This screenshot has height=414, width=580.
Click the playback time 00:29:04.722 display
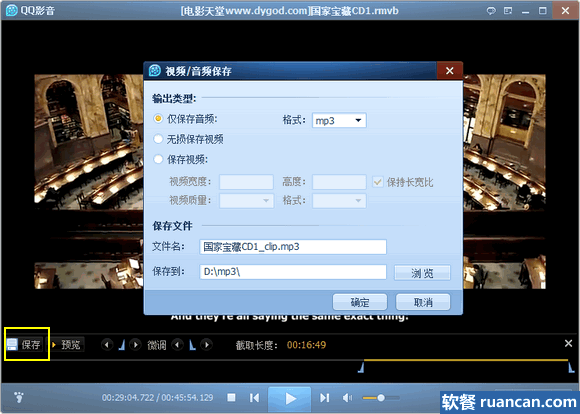(128, 398)
